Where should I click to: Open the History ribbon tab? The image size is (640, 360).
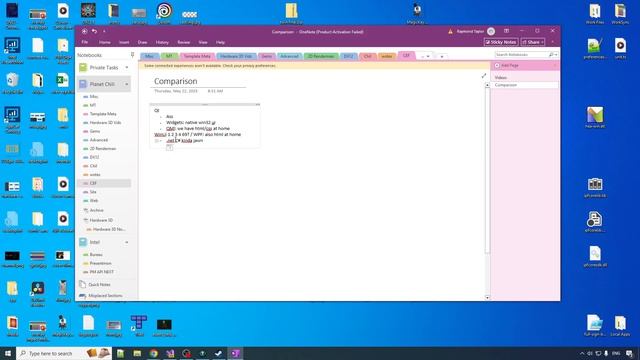162,42
